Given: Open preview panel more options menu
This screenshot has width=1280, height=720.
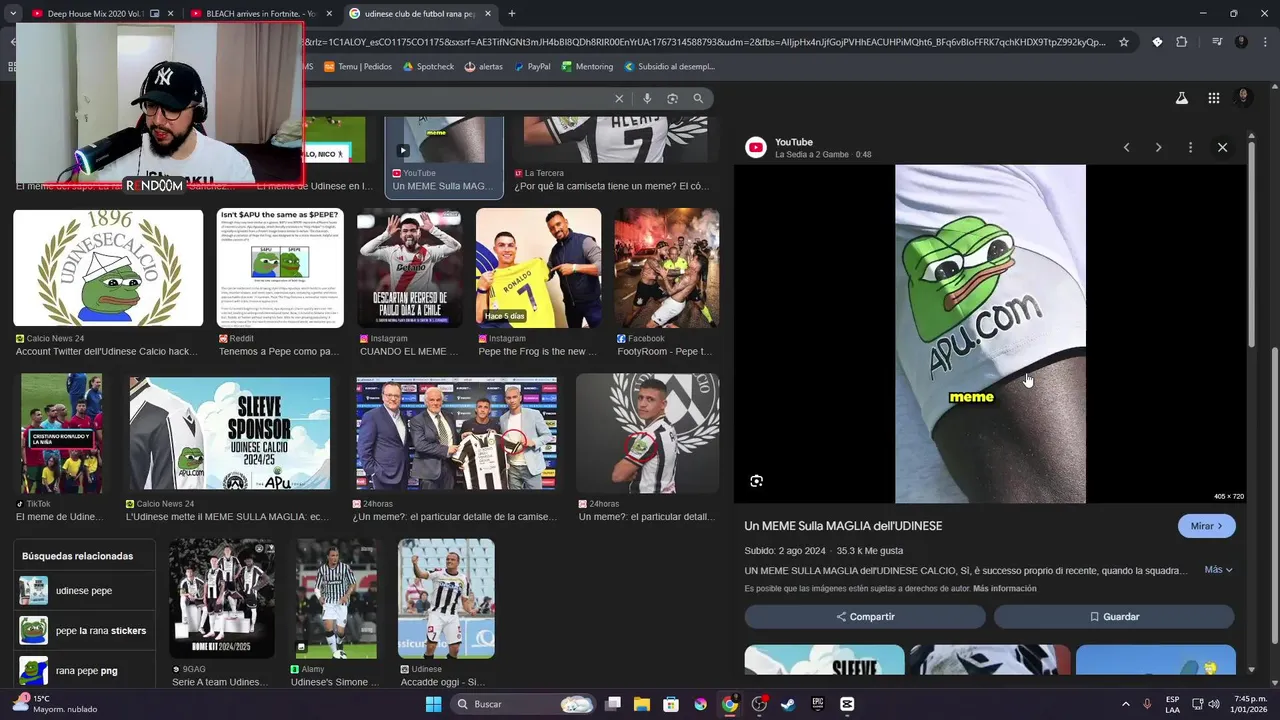Looking at the screenshot, I should [x=1190, y=147].
